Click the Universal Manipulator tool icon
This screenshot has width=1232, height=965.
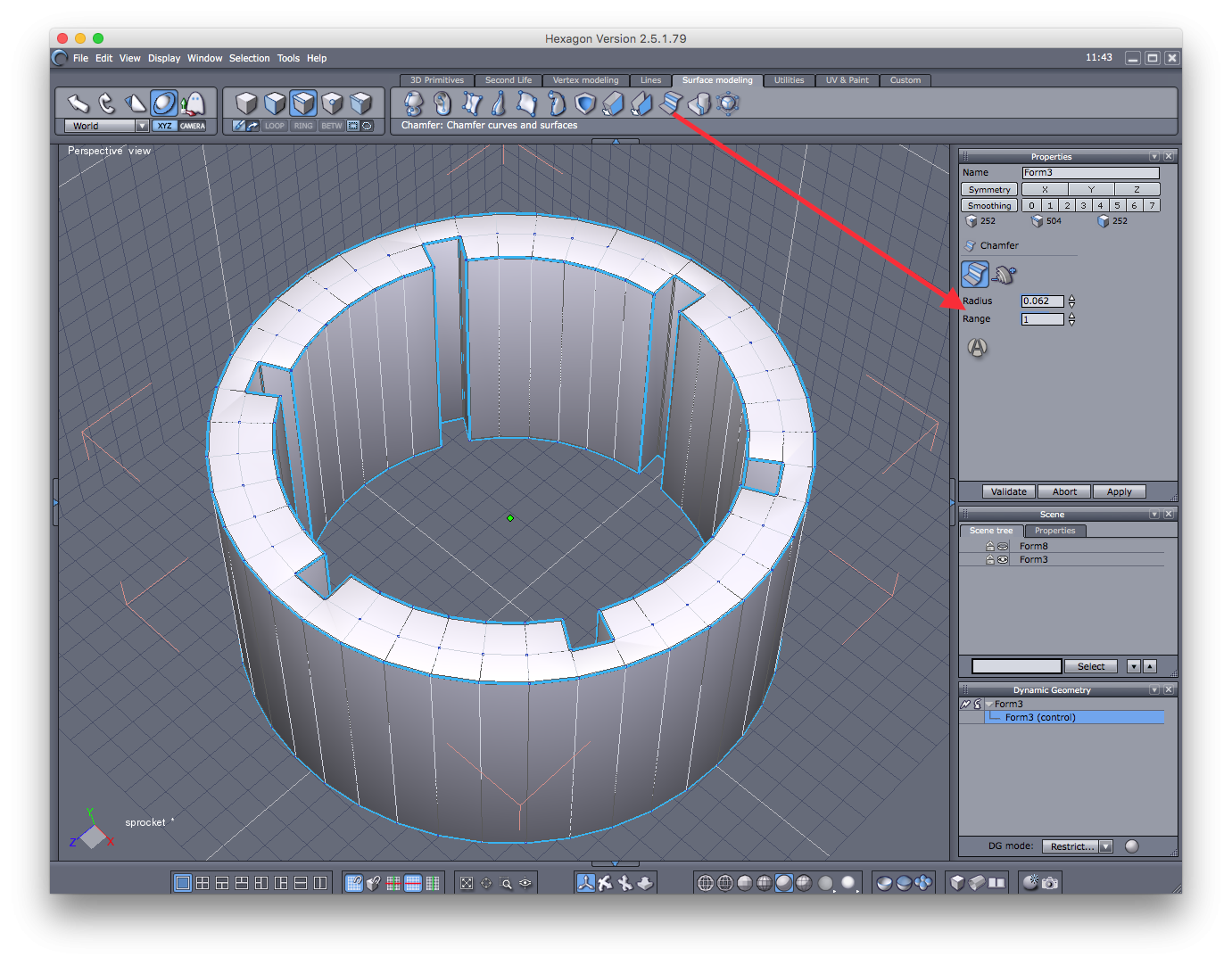click(163, 103)
